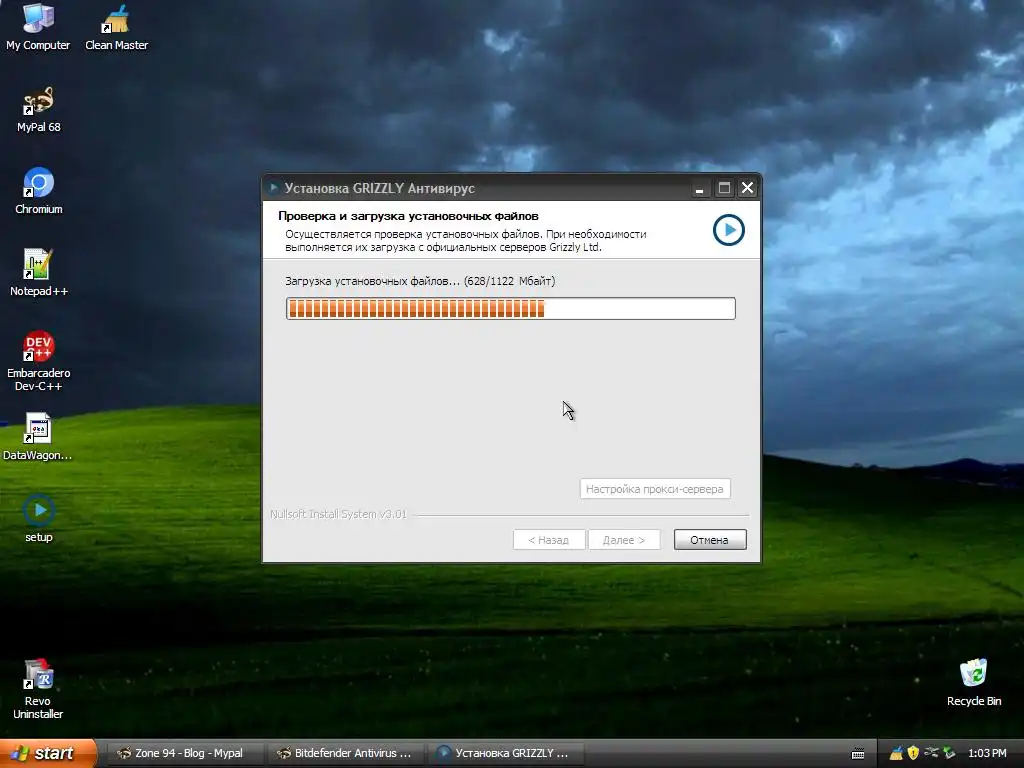The width and height of the screenshot is (1024, 768).
Task: Click the disabled Далее next button
Action: pyautogui.click(x=624, y=539)
